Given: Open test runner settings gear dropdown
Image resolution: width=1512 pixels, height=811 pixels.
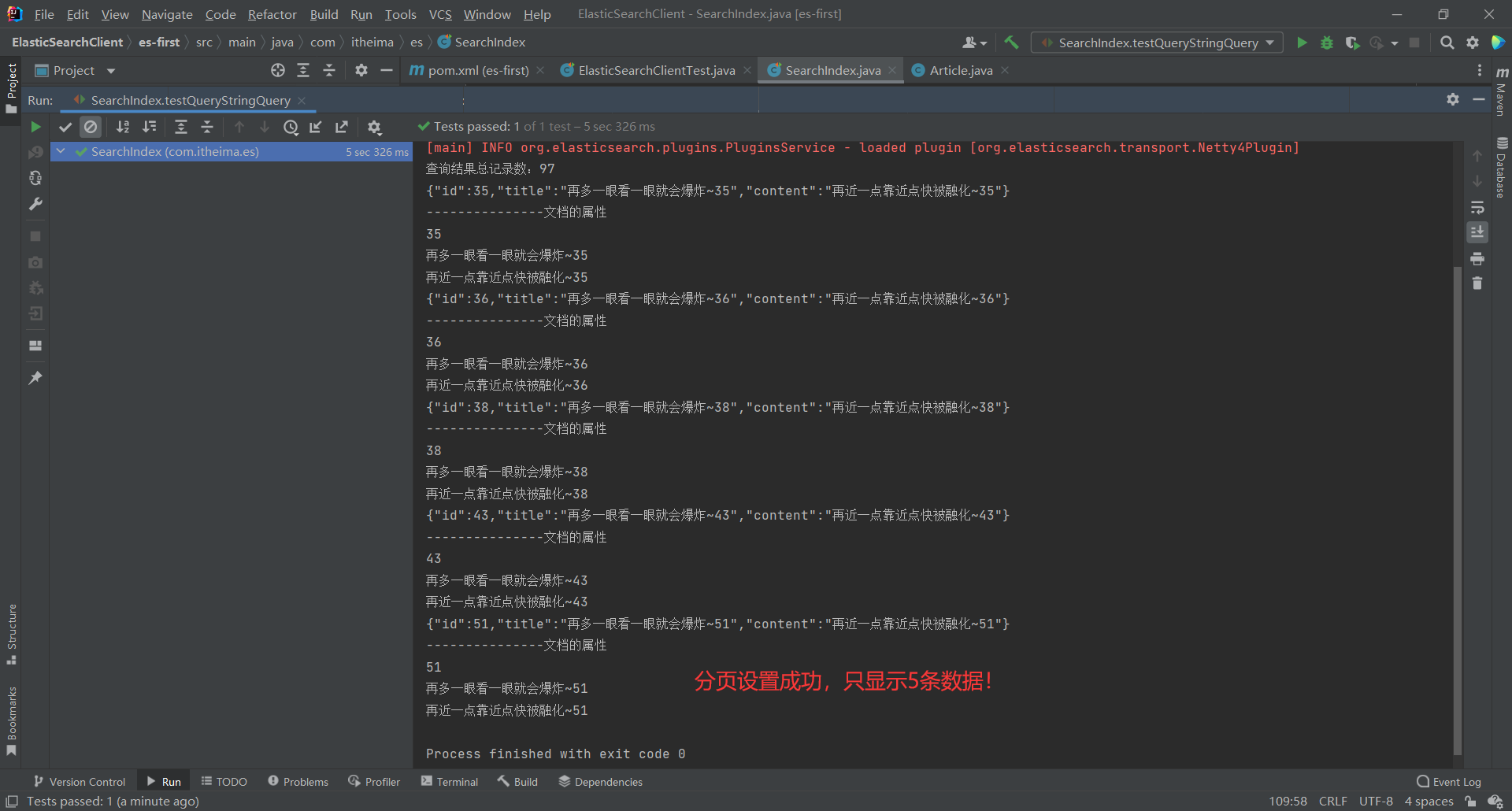Looking at the screenshot, I should coord(374,127).
